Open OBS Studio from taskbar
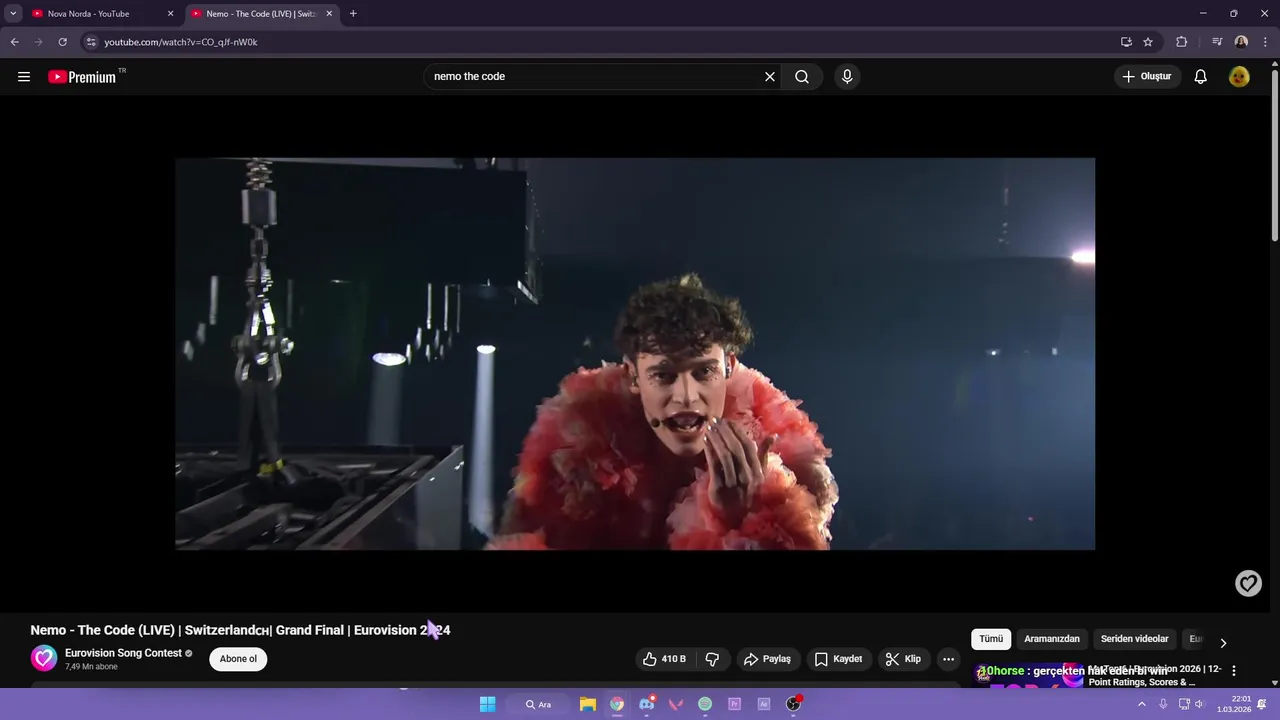This screenshot has width=1280, height=720. pyautogui.click(x=794, y=704)
